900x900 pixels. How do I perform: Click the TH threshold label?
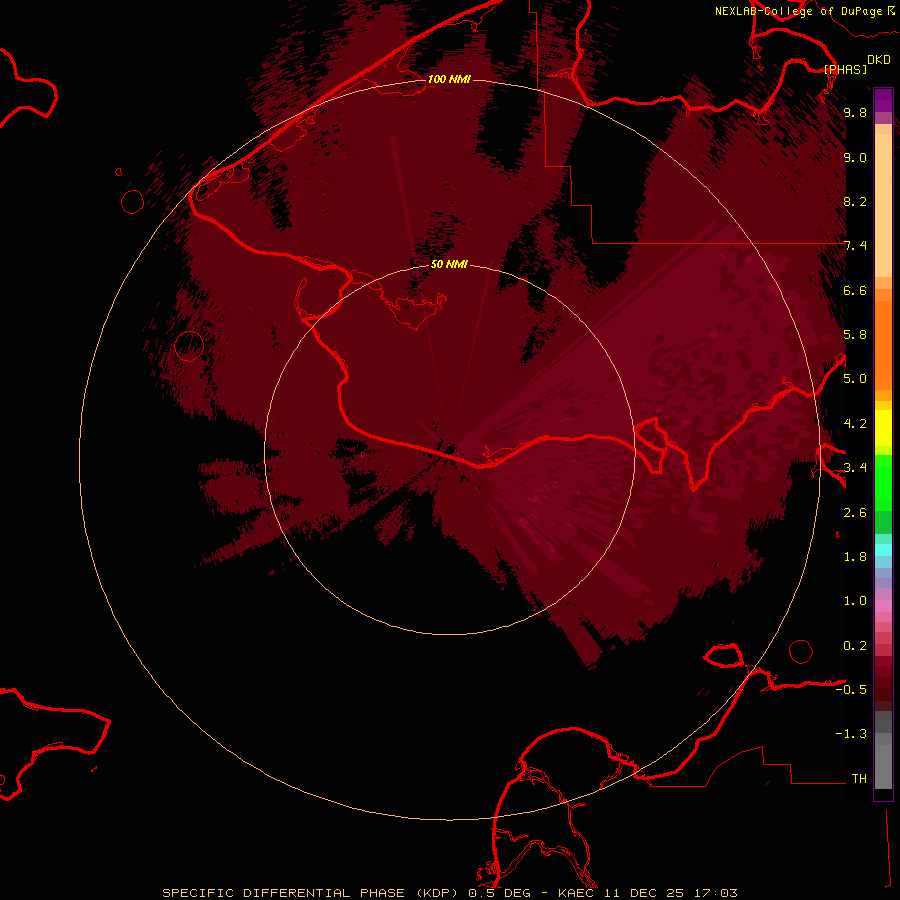pos(859,779)
